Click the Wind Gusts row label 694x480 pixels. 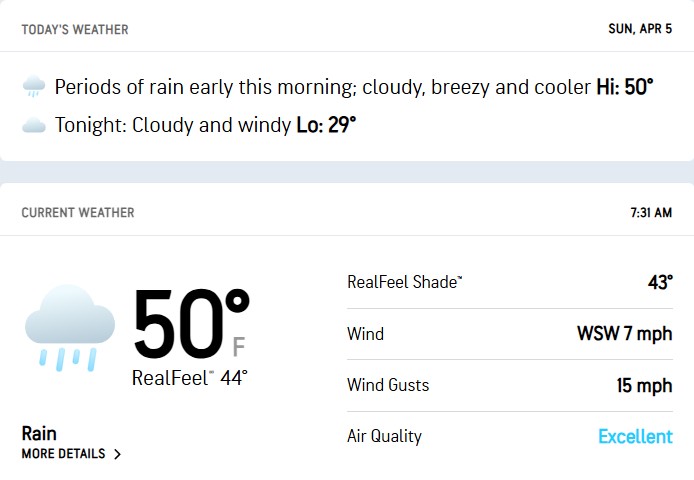click(387, 385)
